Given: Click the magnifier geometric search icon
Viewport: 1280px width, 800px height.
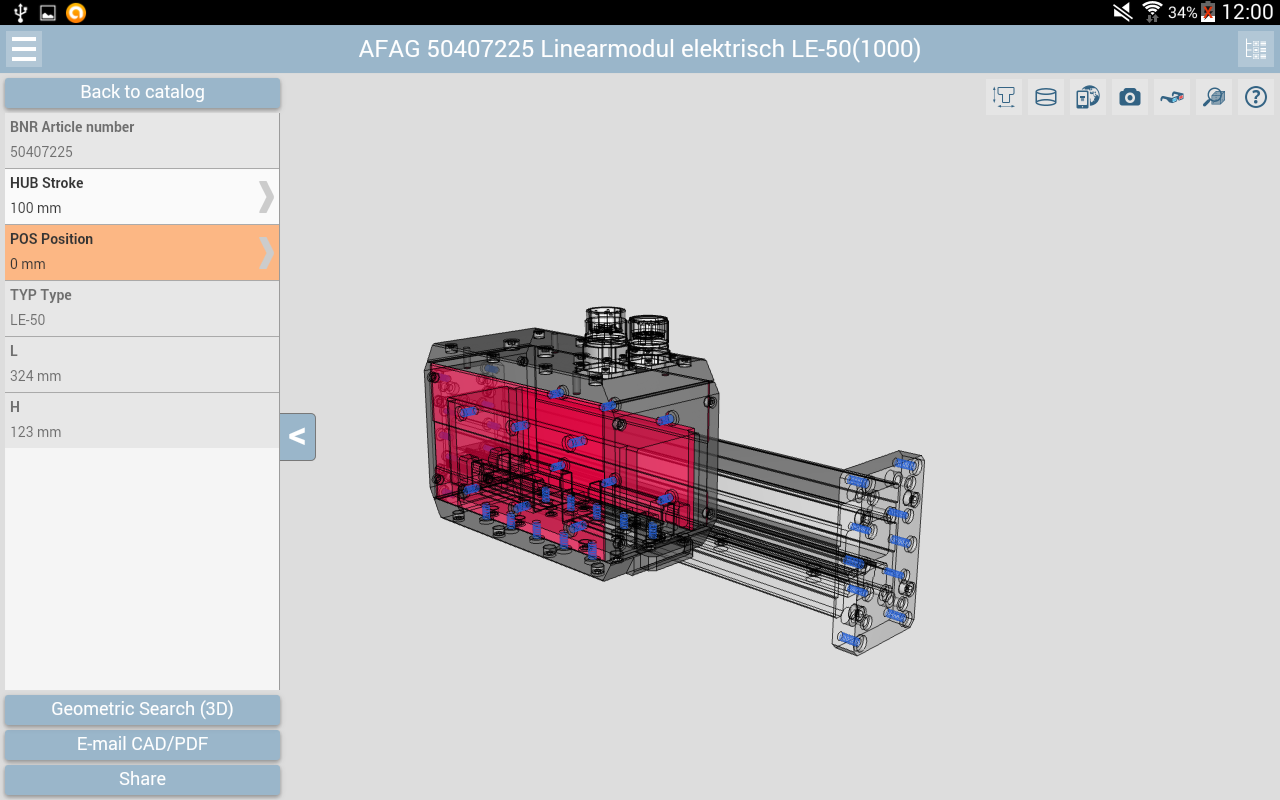Looking at the screenshot, I should [x=1214, y=97].
